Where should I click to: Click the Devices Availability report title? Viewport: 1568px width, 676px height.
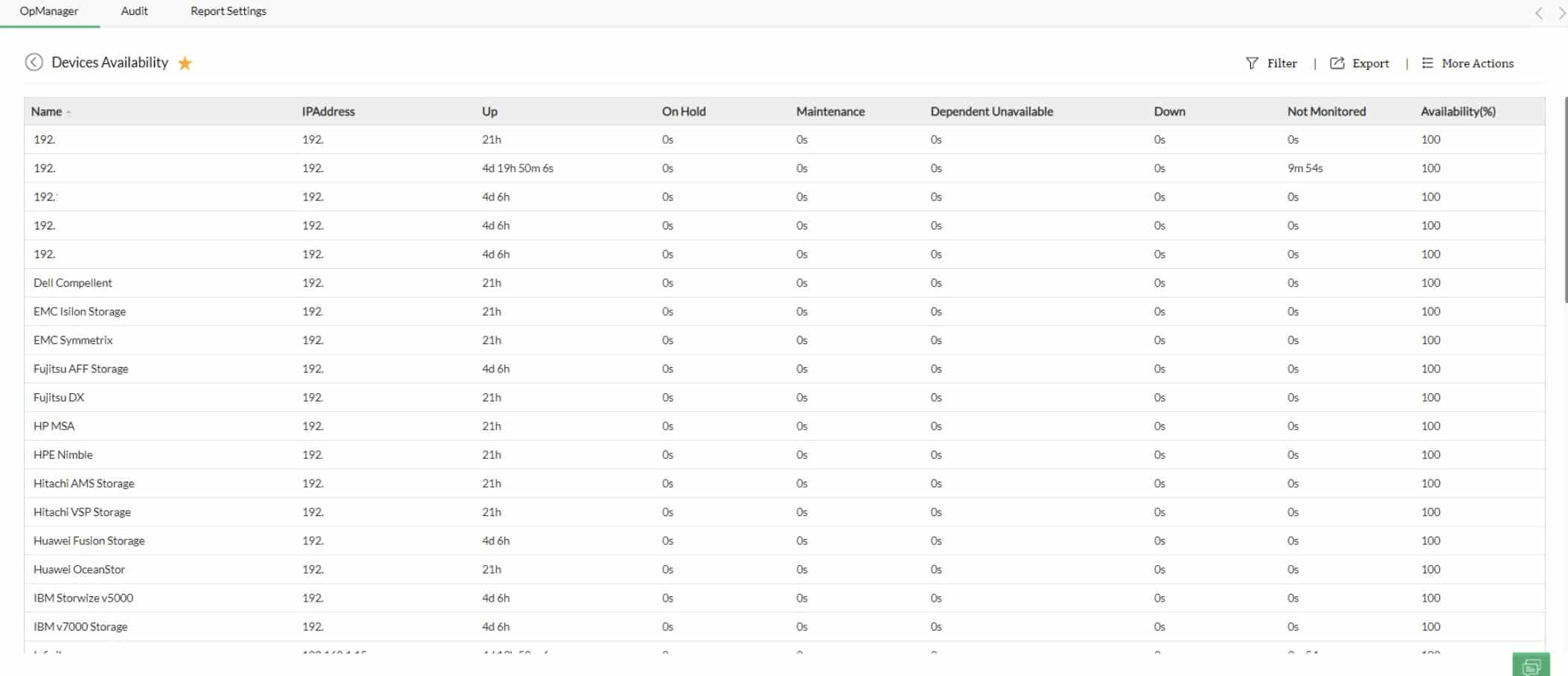pos(110,63)
